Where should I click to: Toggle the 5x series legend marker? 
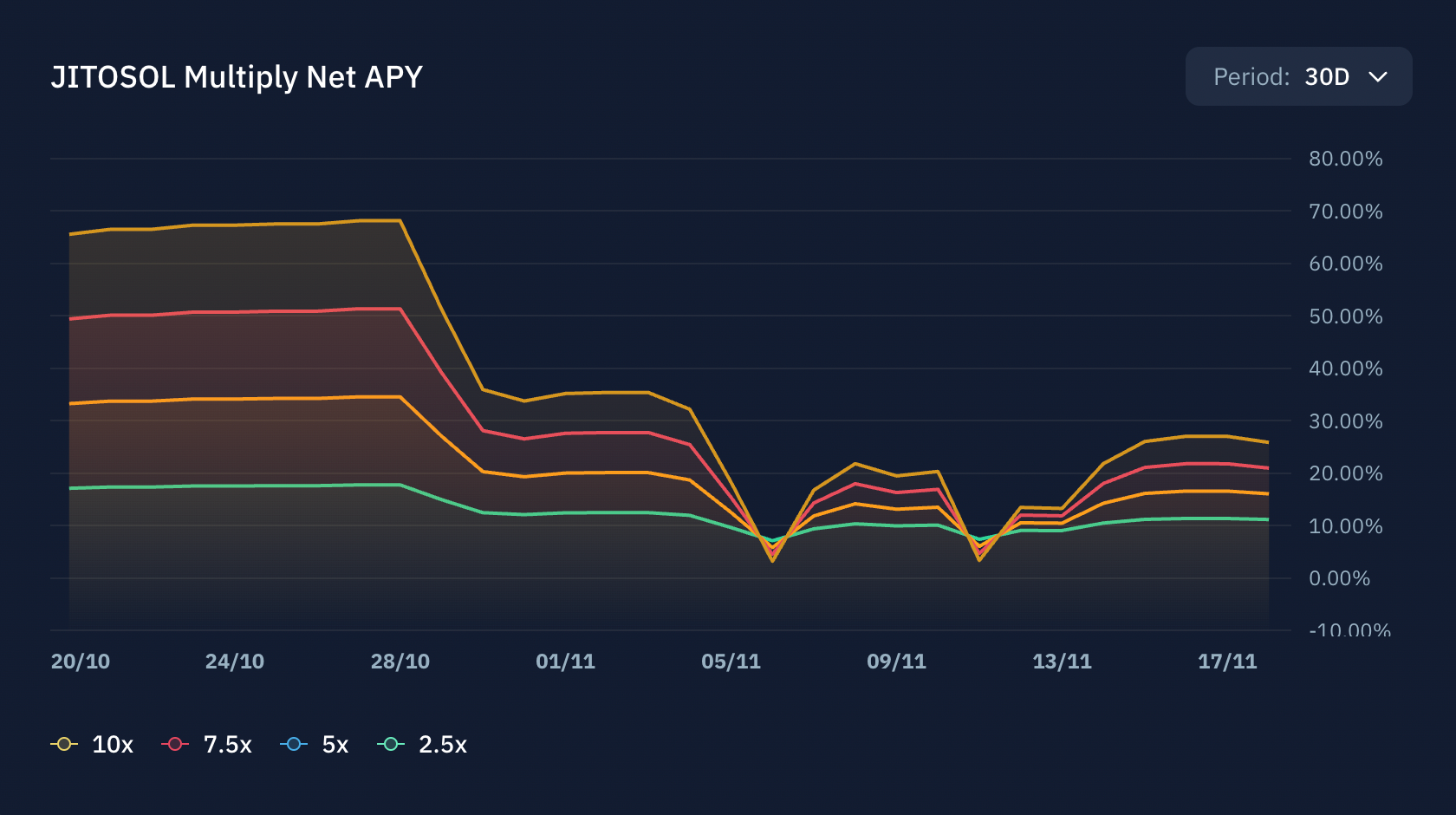[294, 744]
